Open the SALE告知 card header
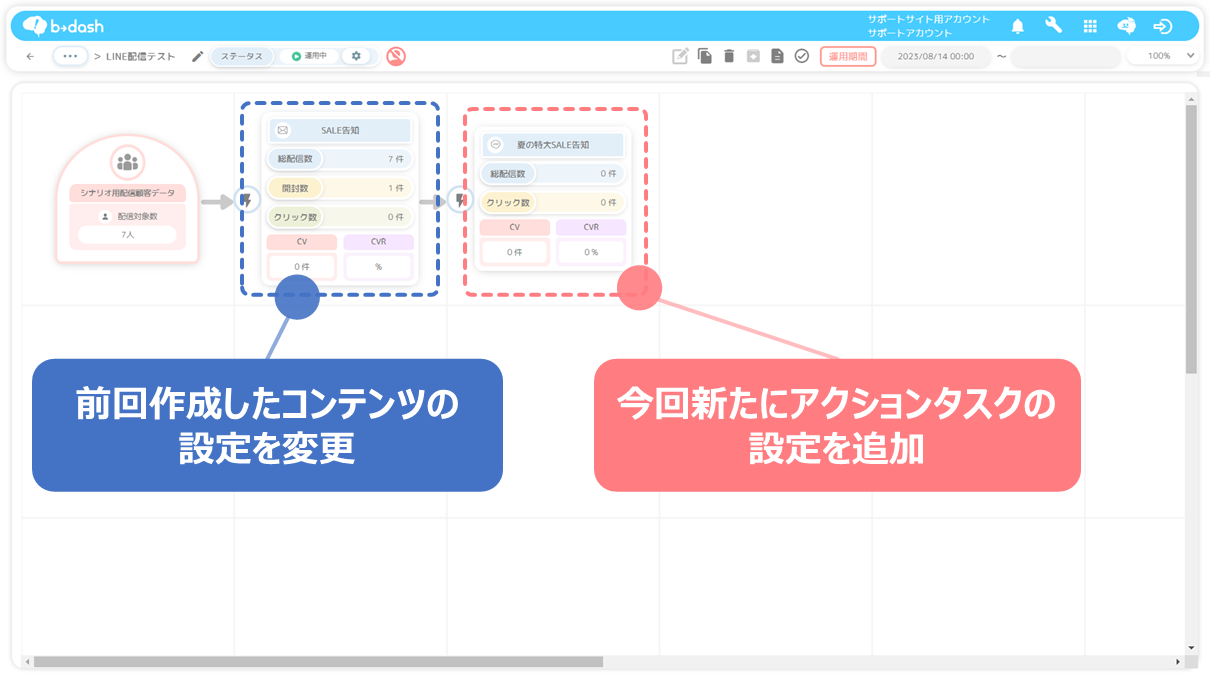 (x=340, y=130)
